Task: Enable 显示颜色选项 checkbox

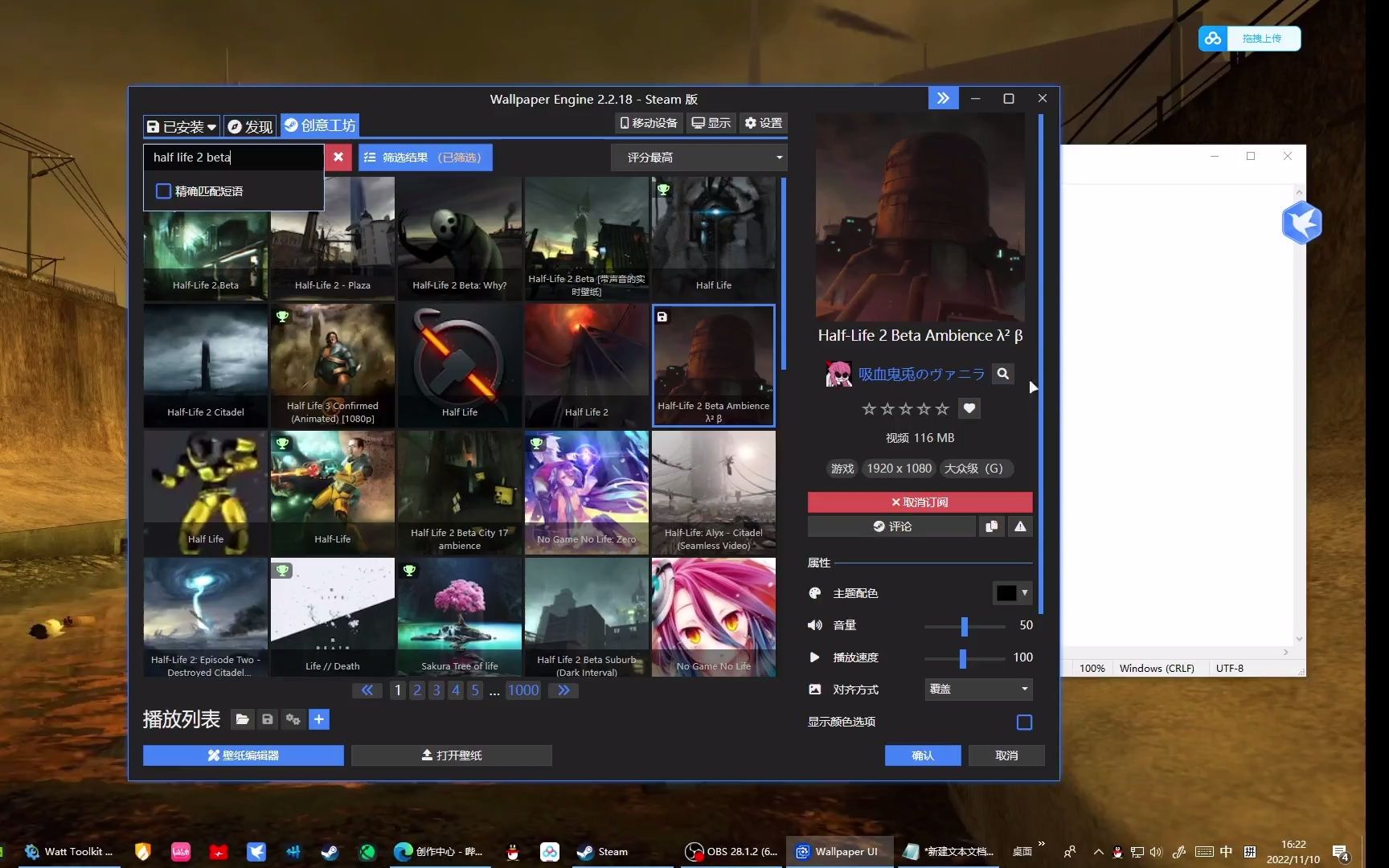Action: [x=1024, y=722]
